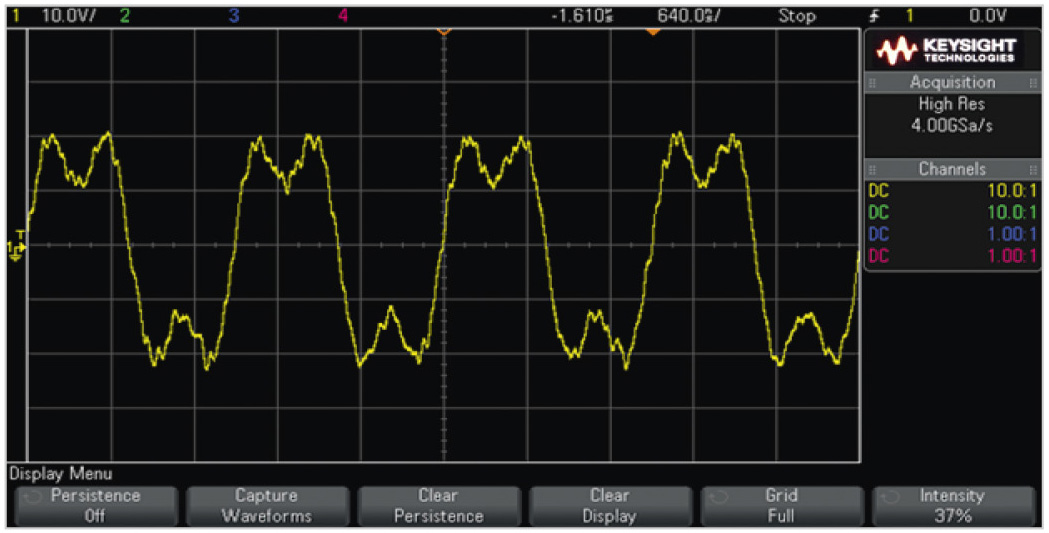Click the channel 1 ground level marker
The height and width of the screenshot is (533, 1049).
tap(16, 247)
